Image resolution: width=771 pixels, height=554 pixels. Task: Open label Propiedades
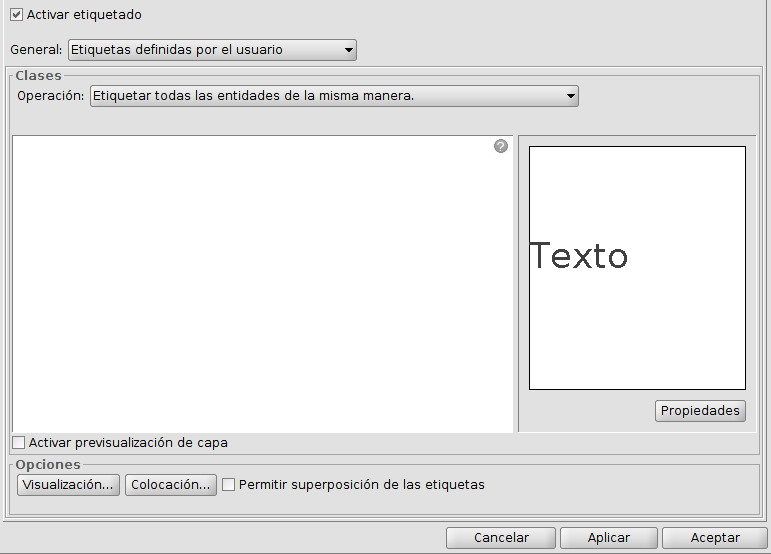(x=700, y=411)
